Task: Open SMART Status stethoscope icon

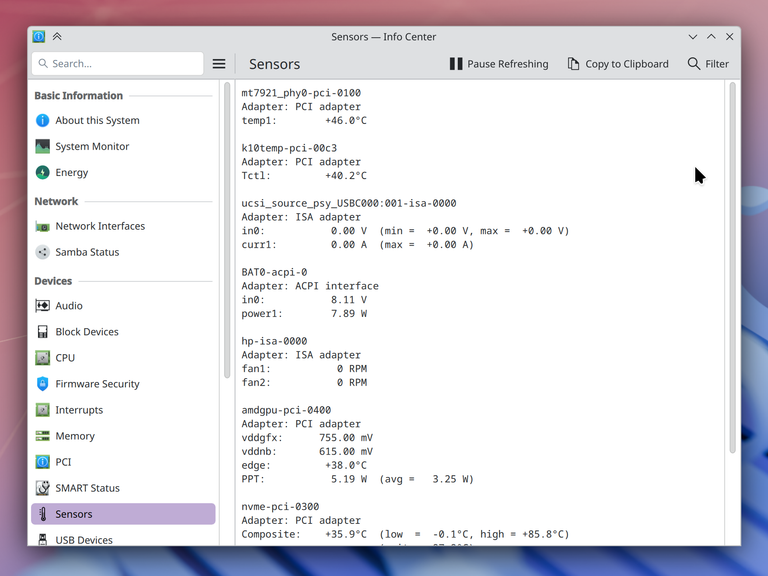Action: [x=43, y=488]
